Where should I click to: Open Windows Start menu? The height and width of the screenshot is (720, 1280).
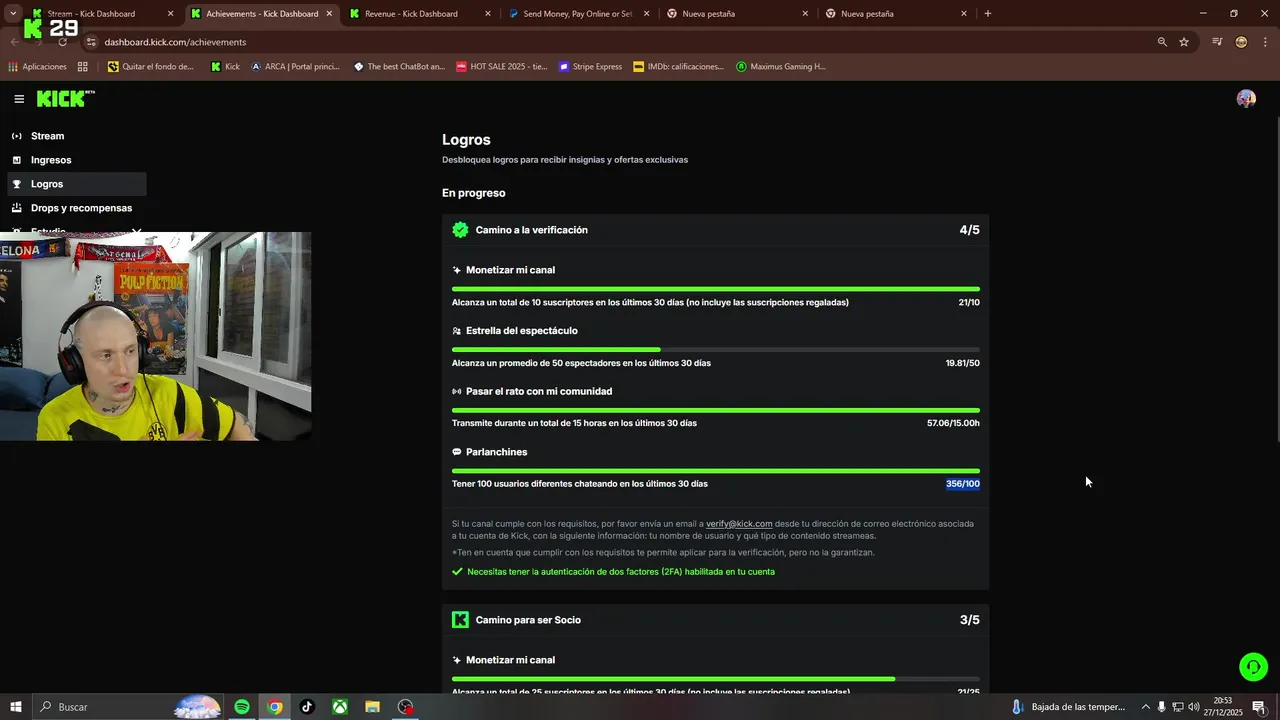point(16,707)
